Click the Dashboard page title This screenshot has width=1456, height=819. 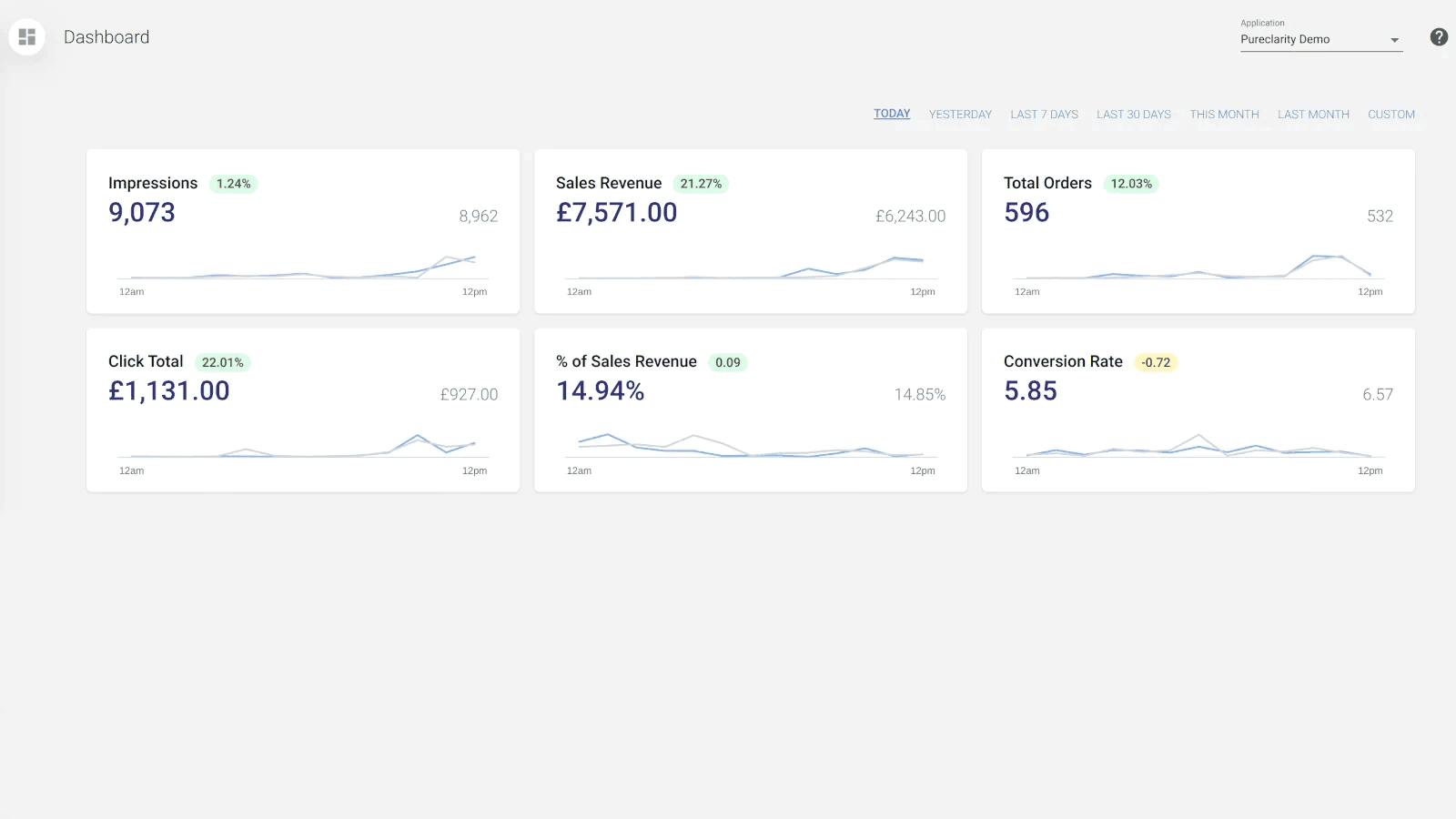[x=106, y=37]
